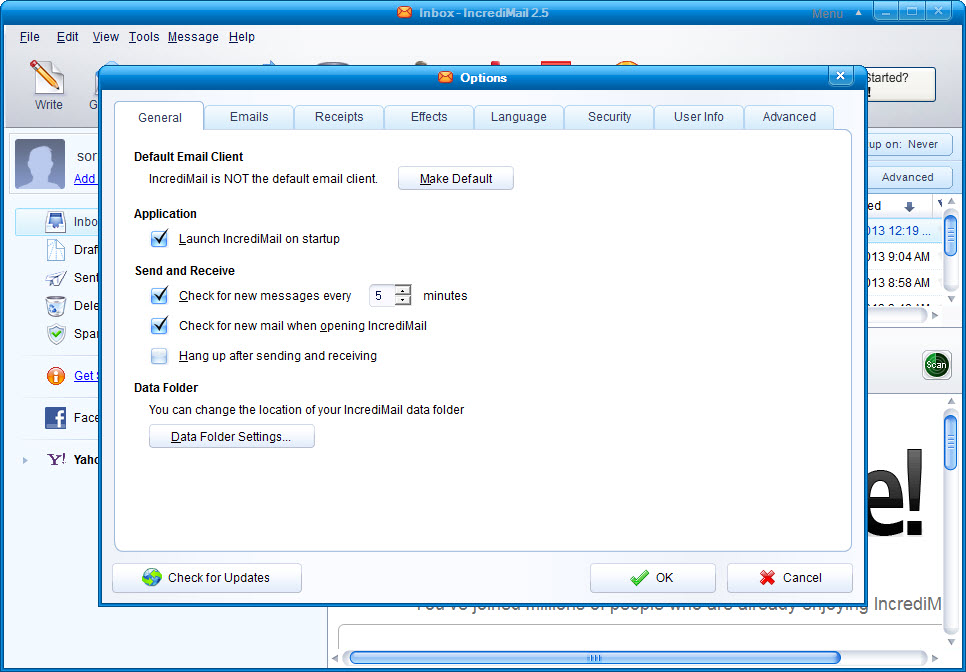Image resolution: width=966 pixels, height=672 pixels.
Task: Click the orange info icon beside Get link
Action: pyautogui.click(x=55, y=376)
